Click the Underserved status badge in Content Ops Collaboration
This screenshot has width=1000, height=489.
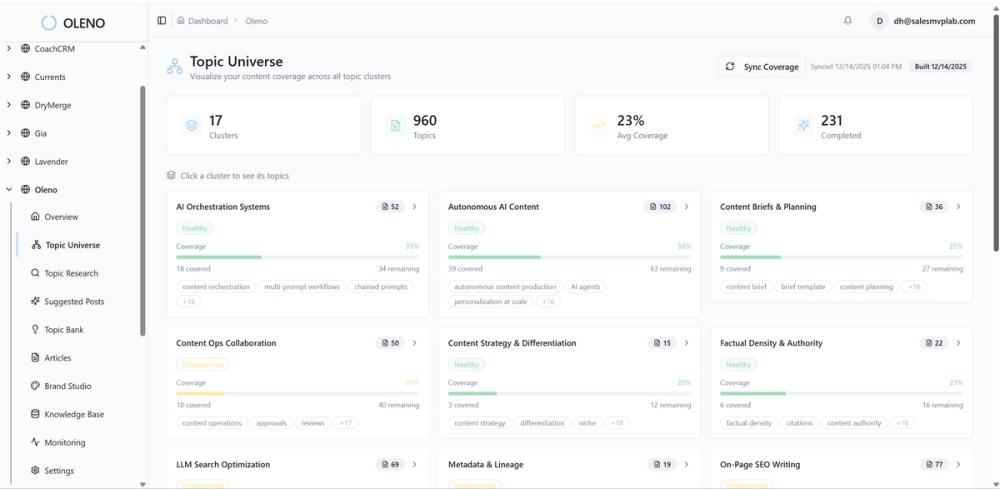coord(203,365)
